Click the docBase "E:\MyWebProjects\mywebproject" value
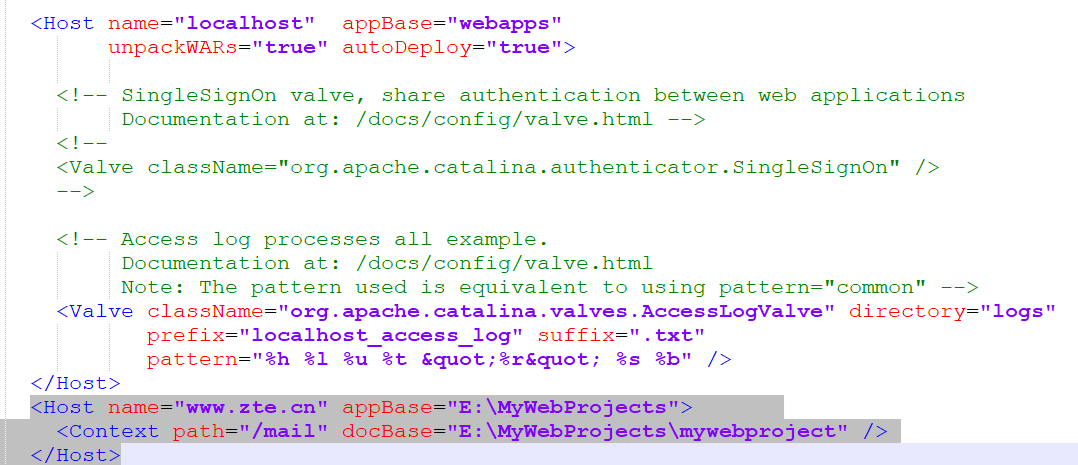1078x465 pixels. pyautogui.click(x=647, y=431)
